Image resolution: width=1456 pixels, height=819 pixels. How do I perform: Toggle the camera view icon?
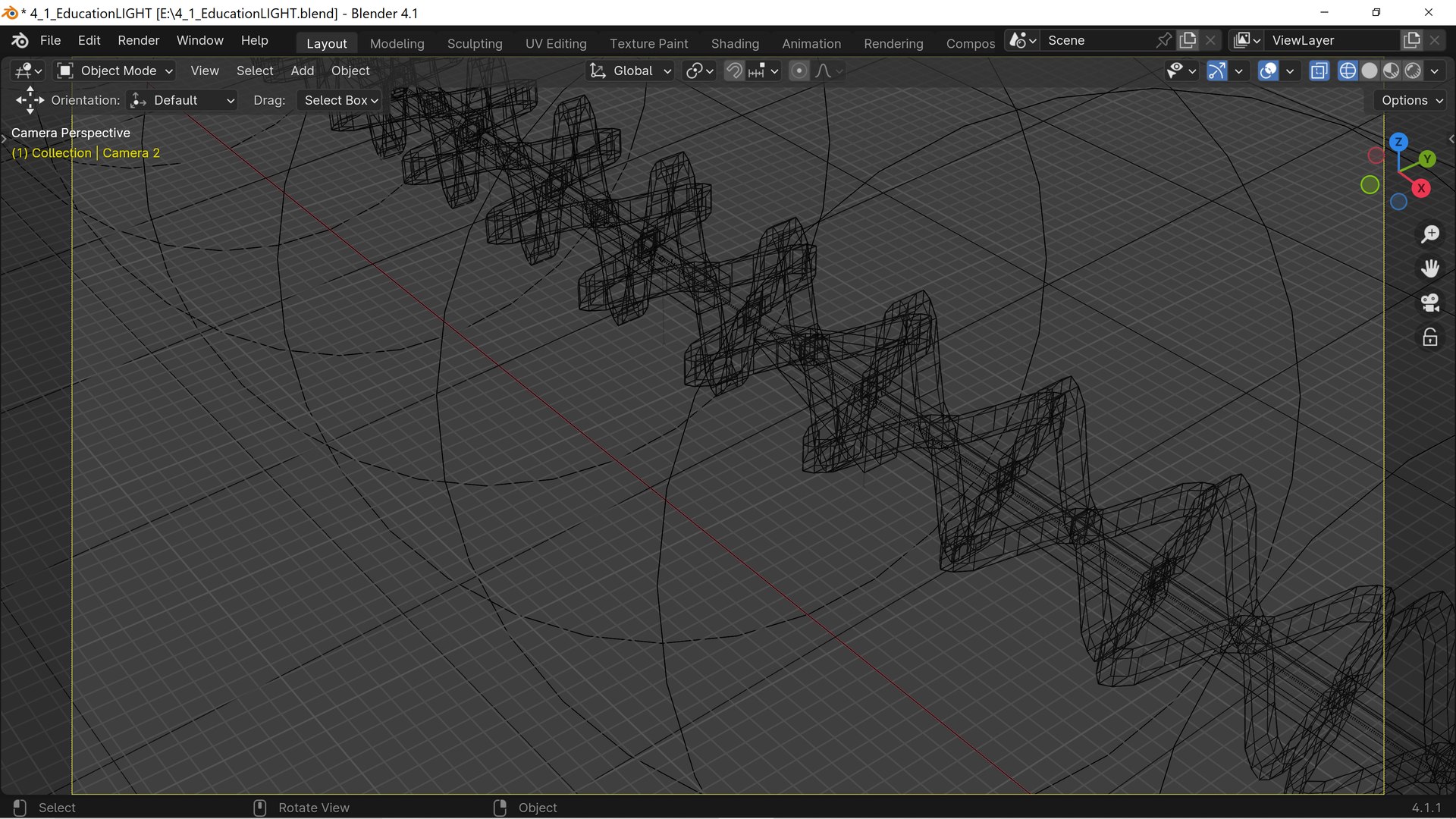tap(1430, 303)
